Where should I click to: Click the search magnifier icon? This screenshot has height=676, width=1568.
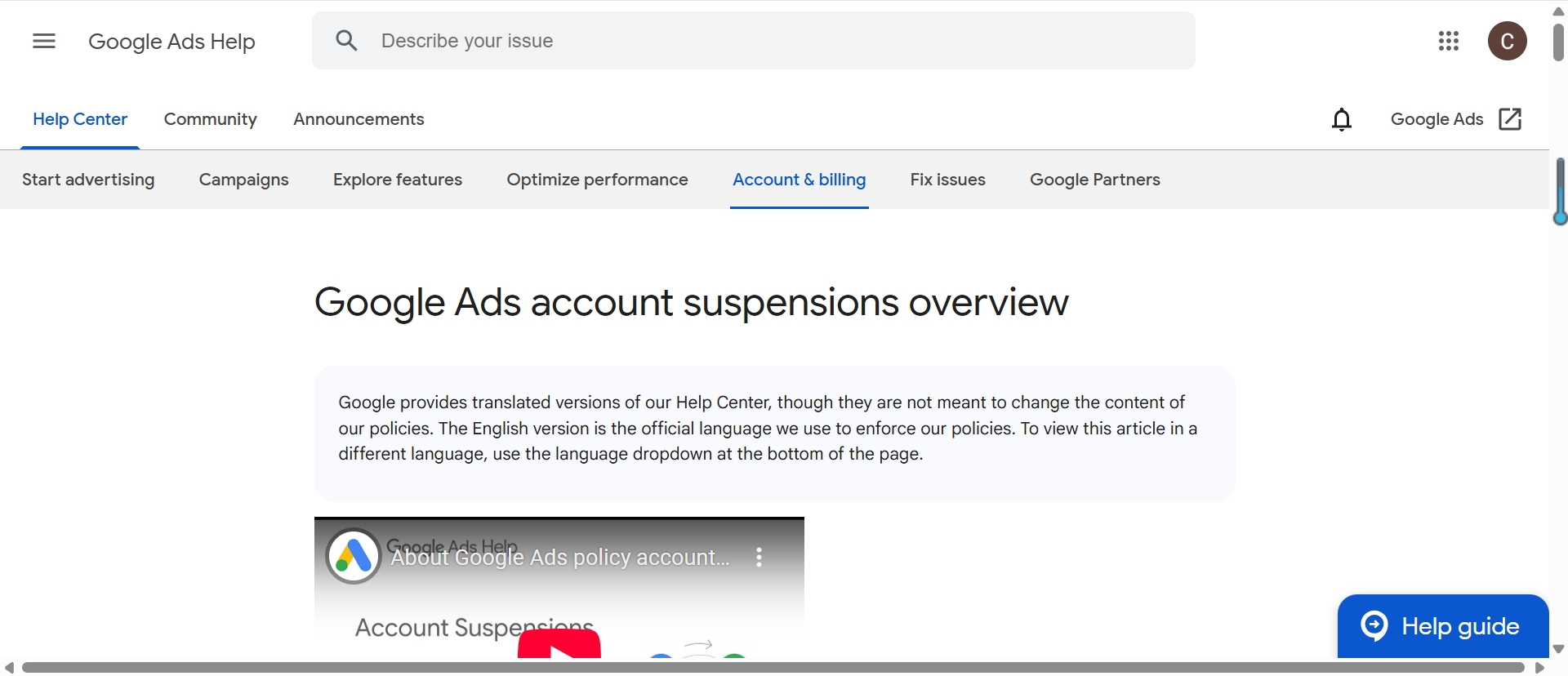(347, 41)
